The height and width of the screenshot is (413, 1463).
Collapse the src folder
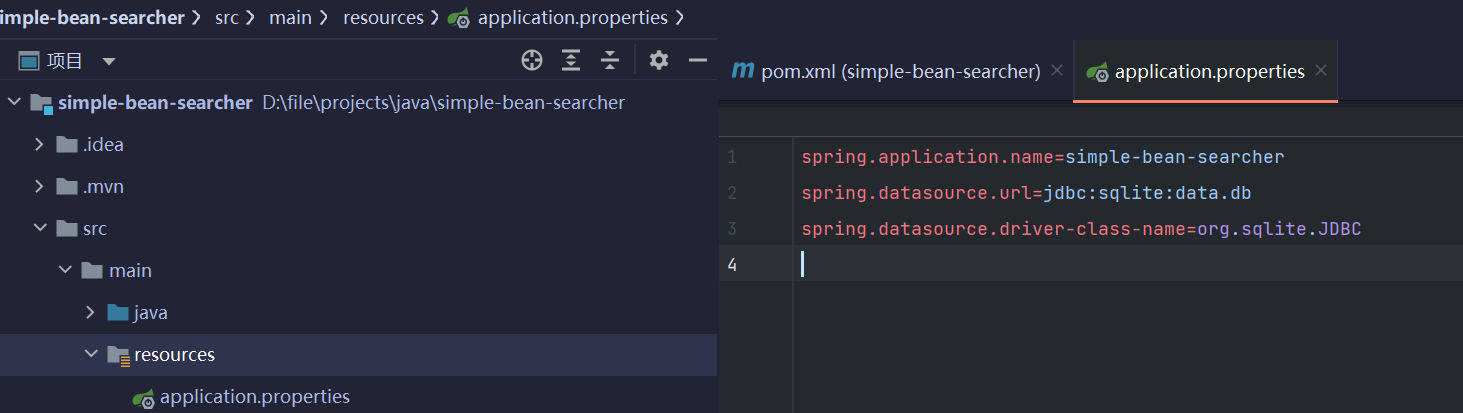tap(39, 229)
